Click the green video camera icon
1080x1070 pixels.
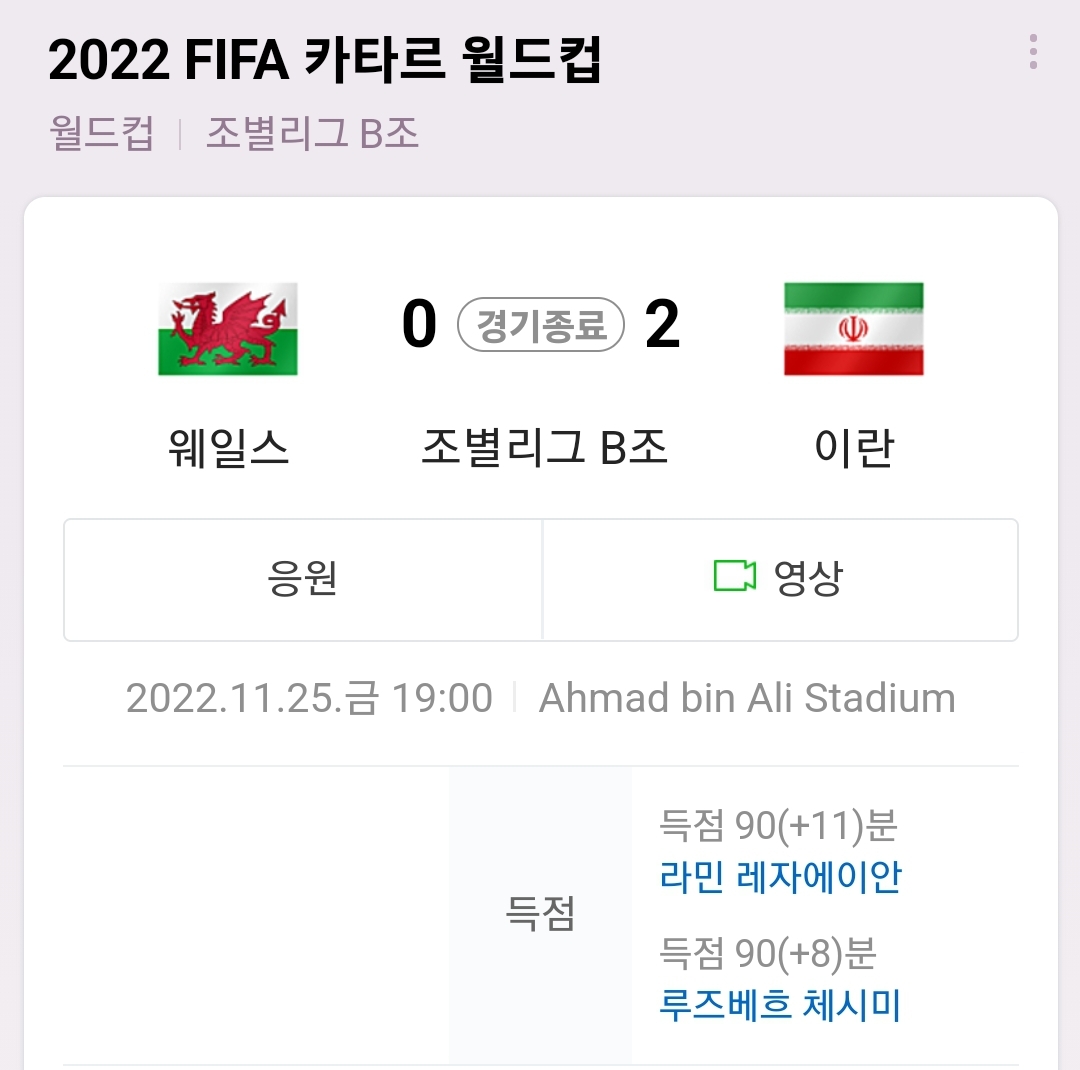tap(734, 576)
